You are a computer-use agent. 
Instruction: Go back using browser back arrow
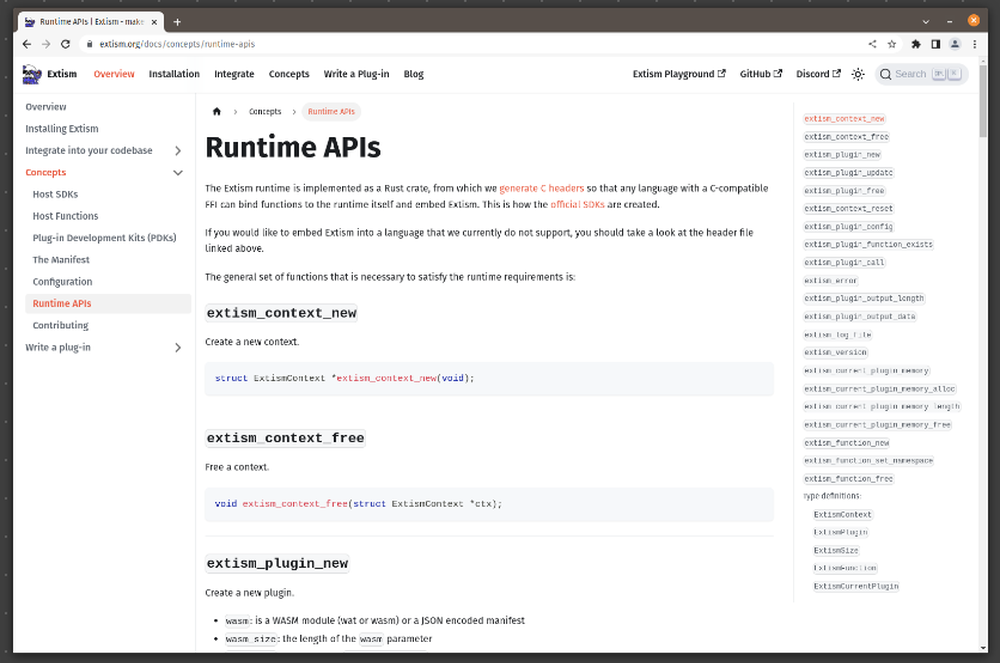point(27,44)
